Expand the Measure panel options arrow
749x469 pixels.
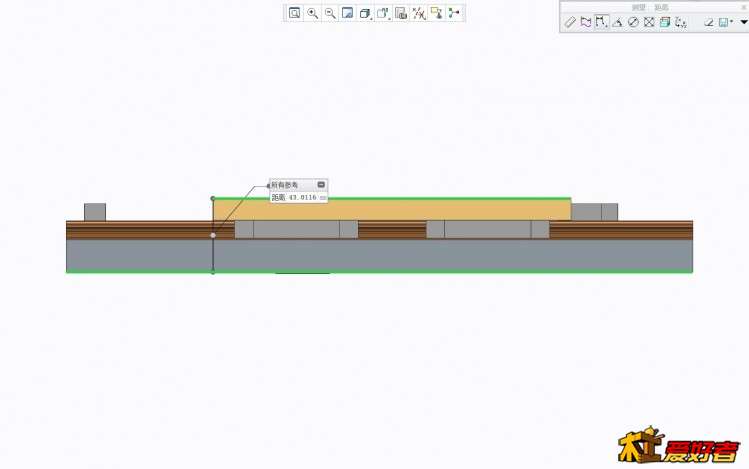point(743,22)
